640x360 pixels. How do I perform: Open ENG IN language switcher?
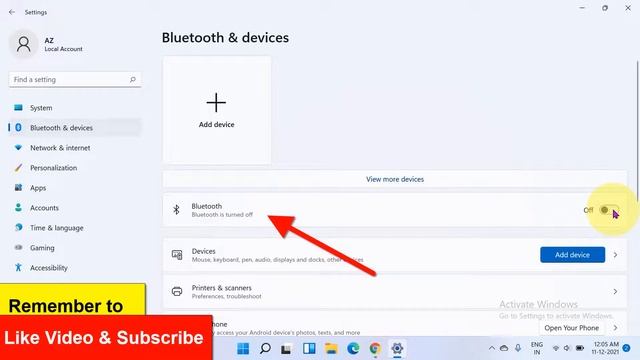point(537,348)
